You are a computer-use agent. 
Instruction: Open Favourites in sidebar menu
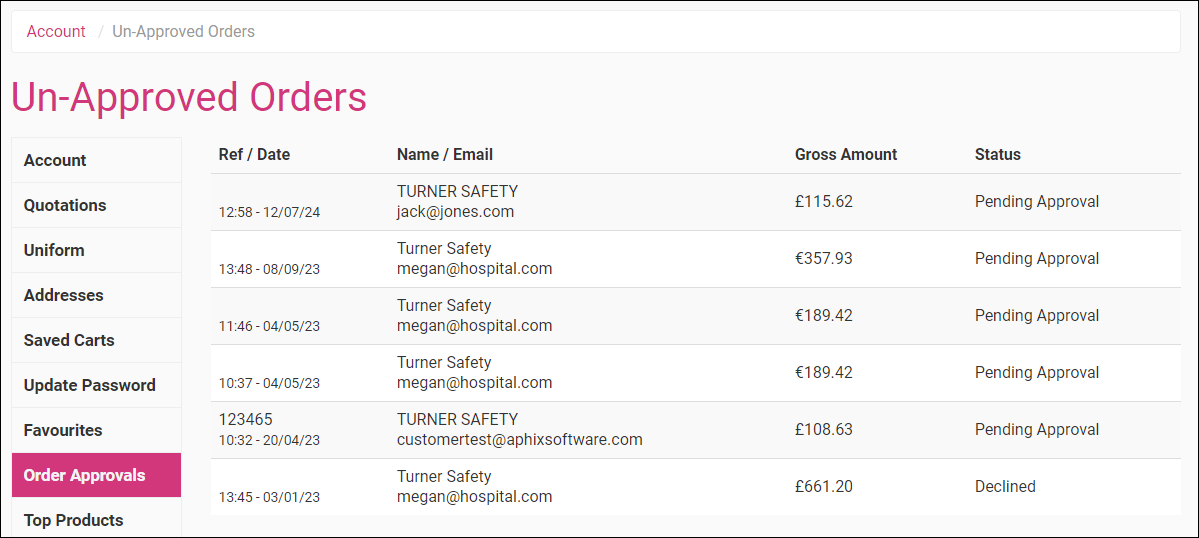tap(63, 430)
